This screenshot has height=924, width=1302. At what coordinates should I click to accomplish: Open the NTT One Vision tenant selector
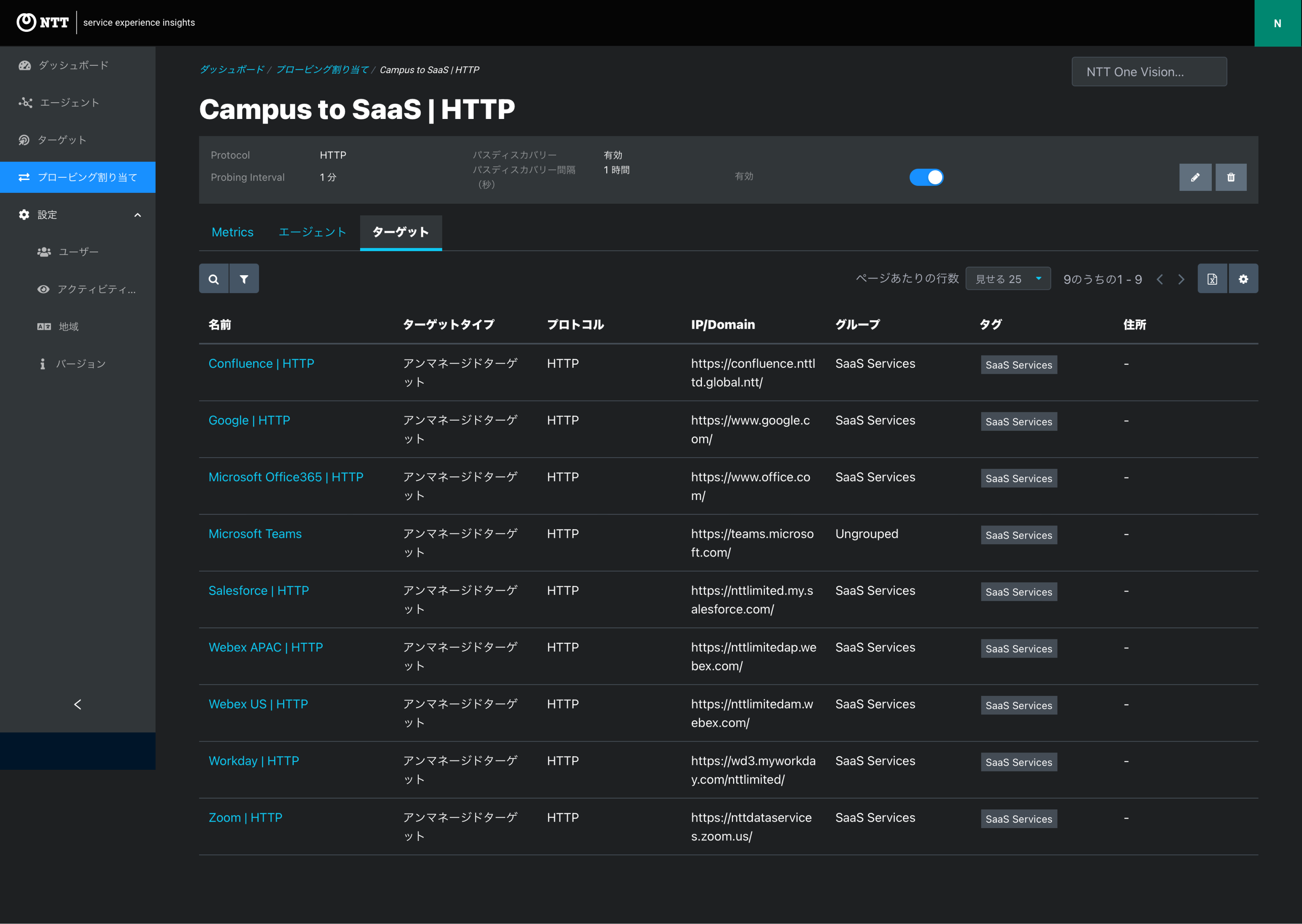1149,72
